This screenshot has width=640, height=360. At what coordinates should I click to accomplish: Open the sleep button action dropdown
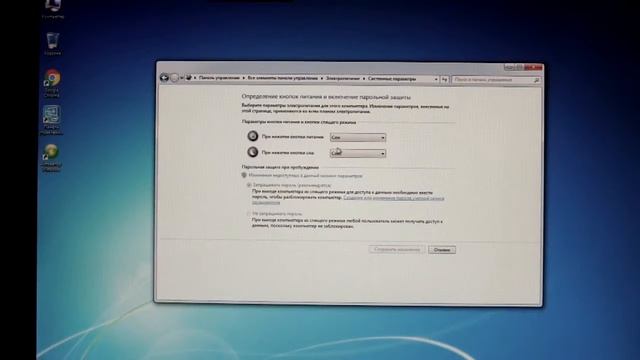pyautogui.click(x=358, y=153)
